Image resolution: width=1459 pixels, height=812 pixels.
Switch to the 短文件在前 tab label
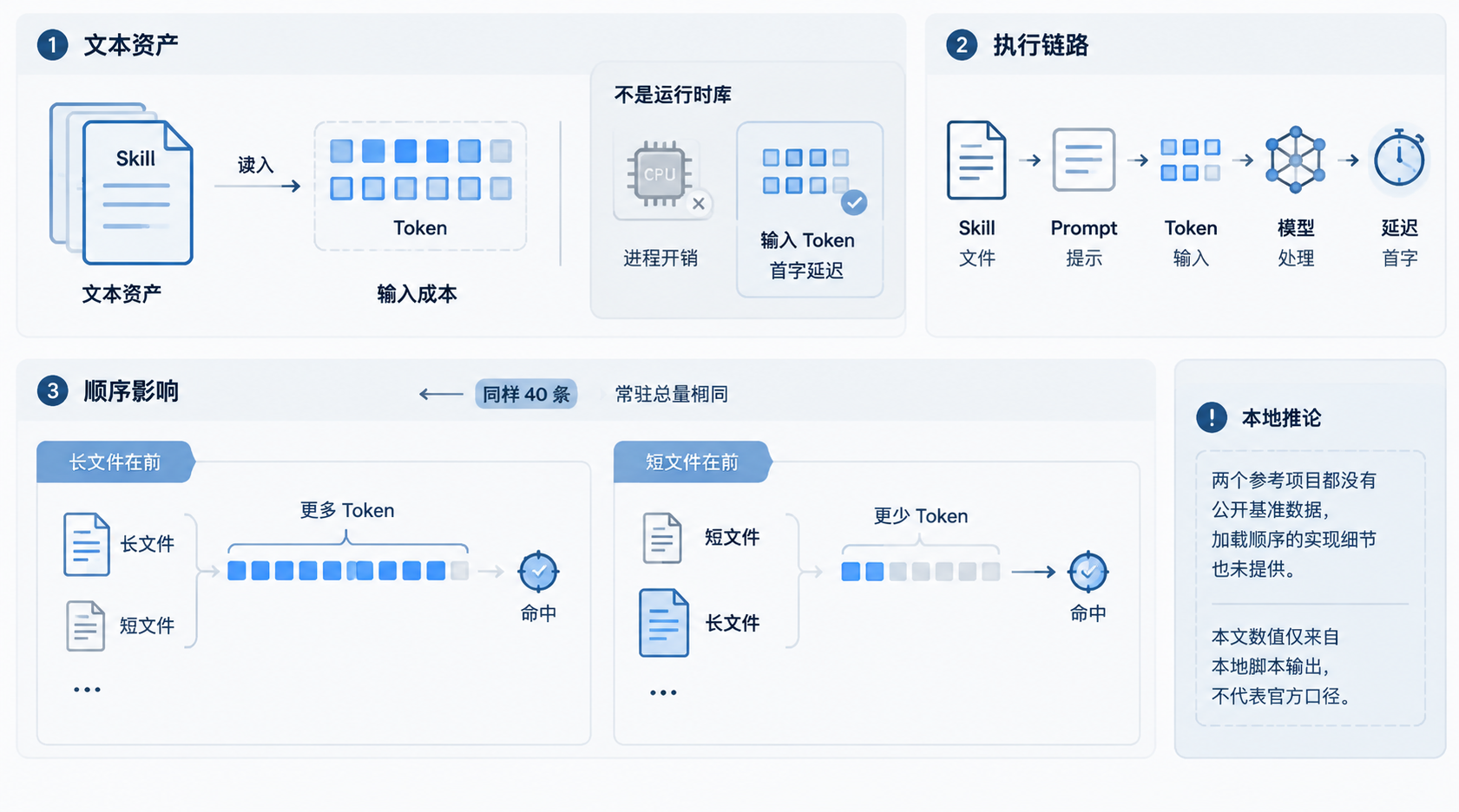pos(692,462)
